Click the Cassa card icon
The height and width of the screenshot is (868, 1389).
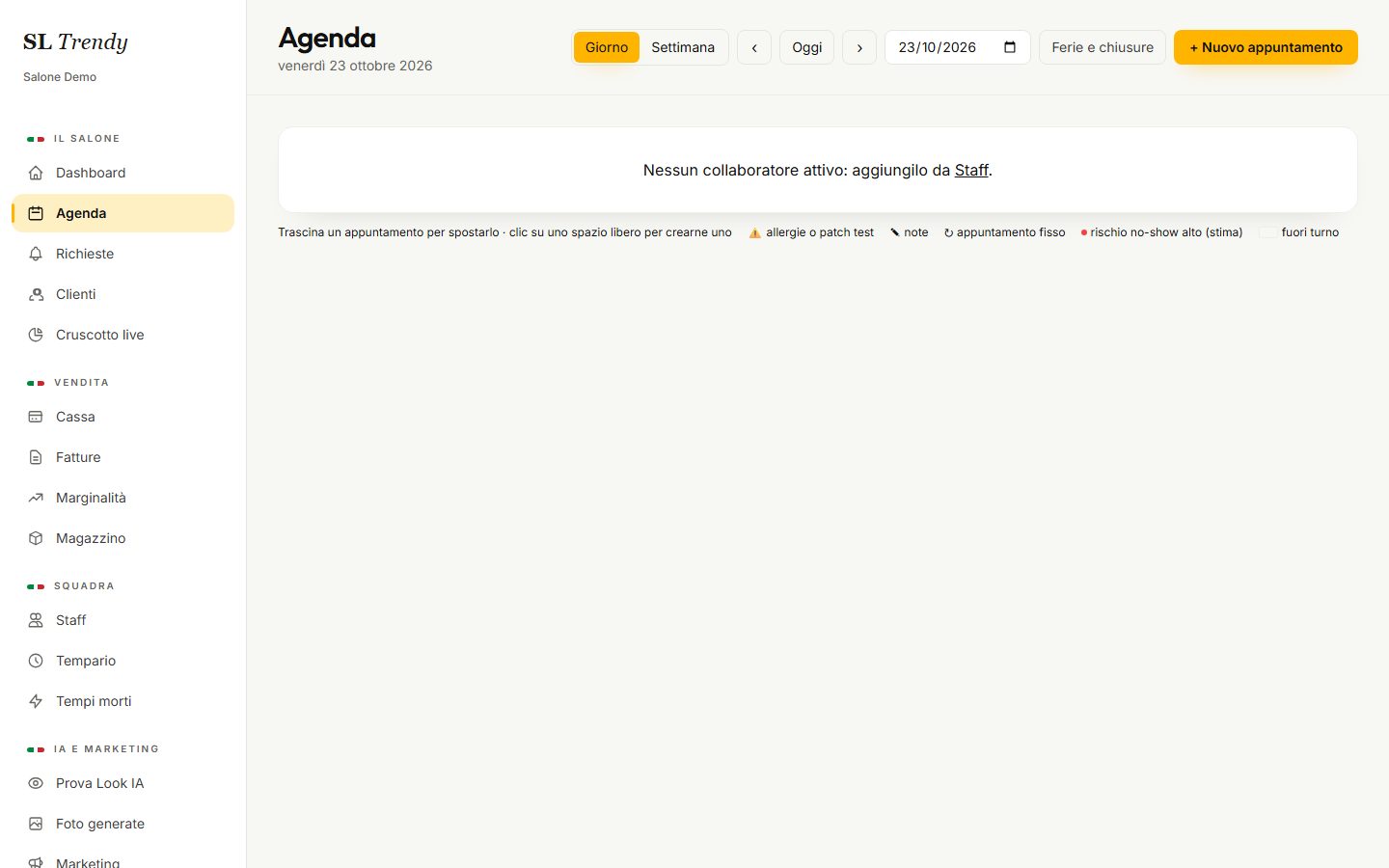point(36,417)
